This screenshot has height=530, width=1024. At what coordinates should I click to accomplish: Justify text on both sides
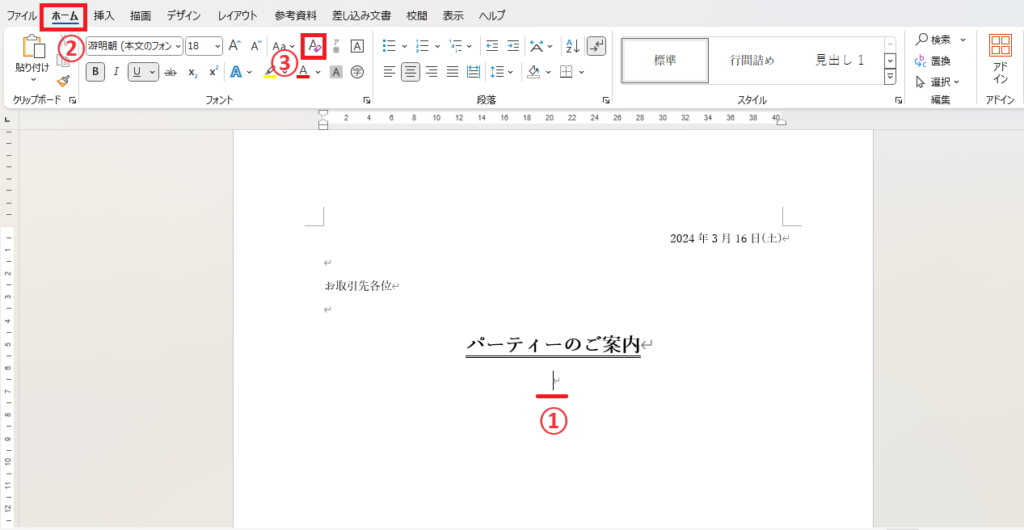click(x=452, y=72)
